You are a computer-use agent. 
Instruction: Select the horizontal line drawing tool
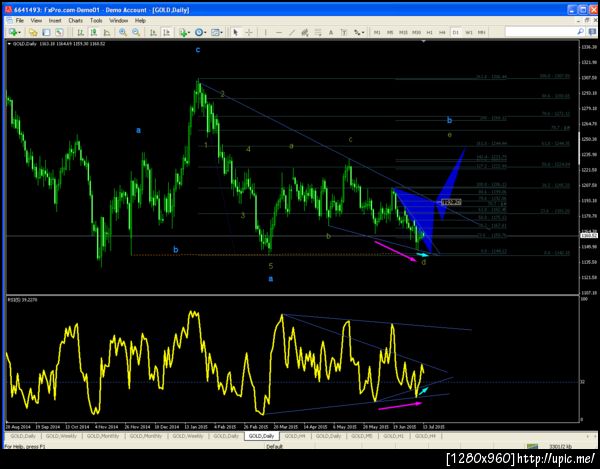pos(279,33)
